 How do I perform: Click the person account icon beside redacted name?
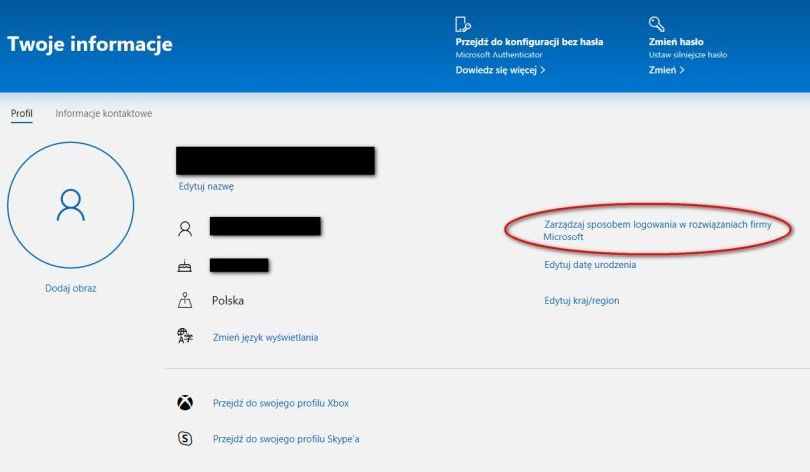[185, 228]
